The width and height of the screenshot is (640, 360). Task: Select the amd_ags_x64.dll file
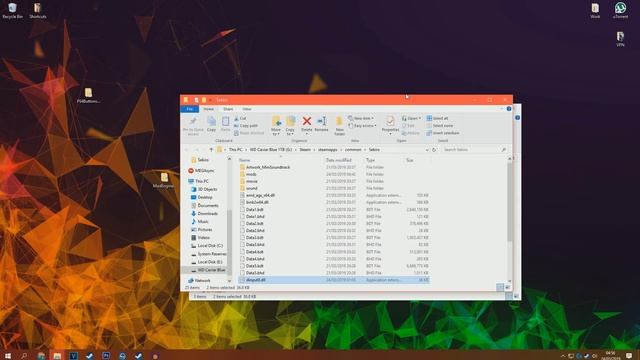click(260, 196)
